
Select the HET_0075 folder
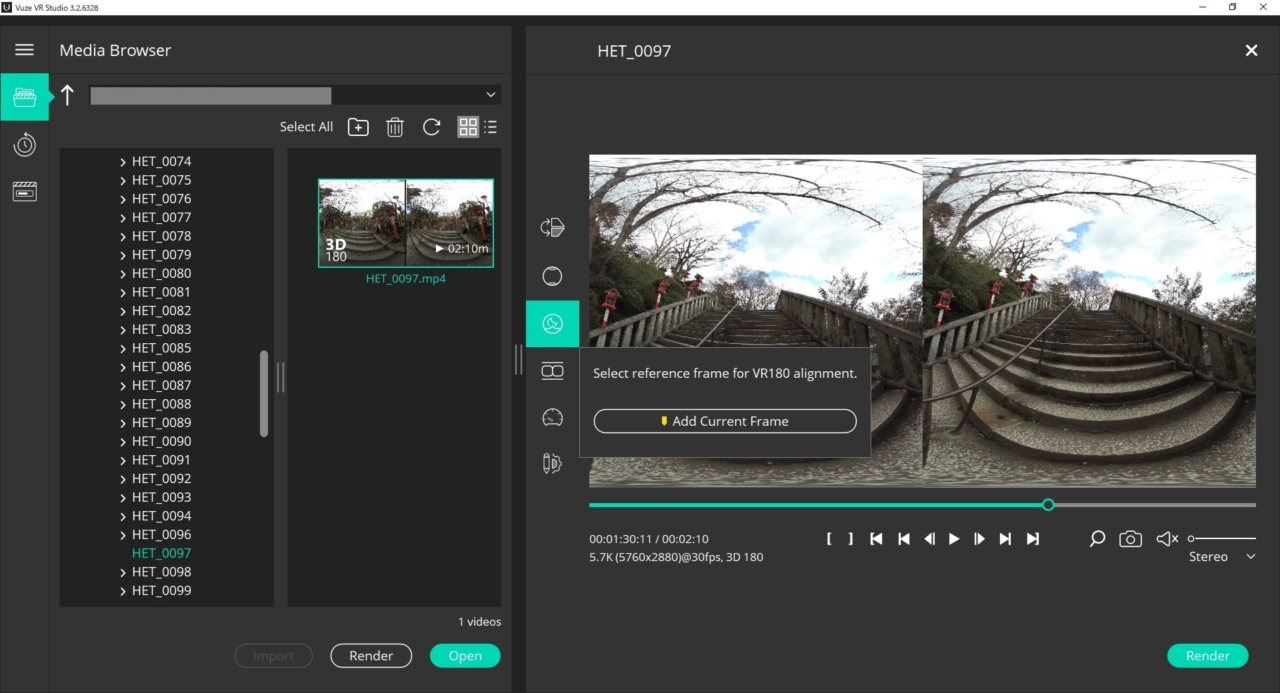click(x=161, y=180)
